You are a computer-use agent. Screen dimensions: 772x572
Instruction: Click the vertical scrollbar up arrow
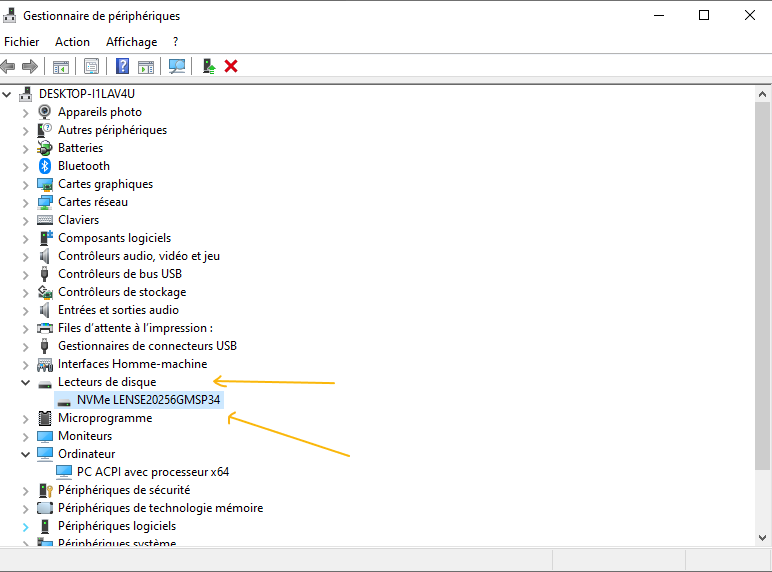coord(763,94)
